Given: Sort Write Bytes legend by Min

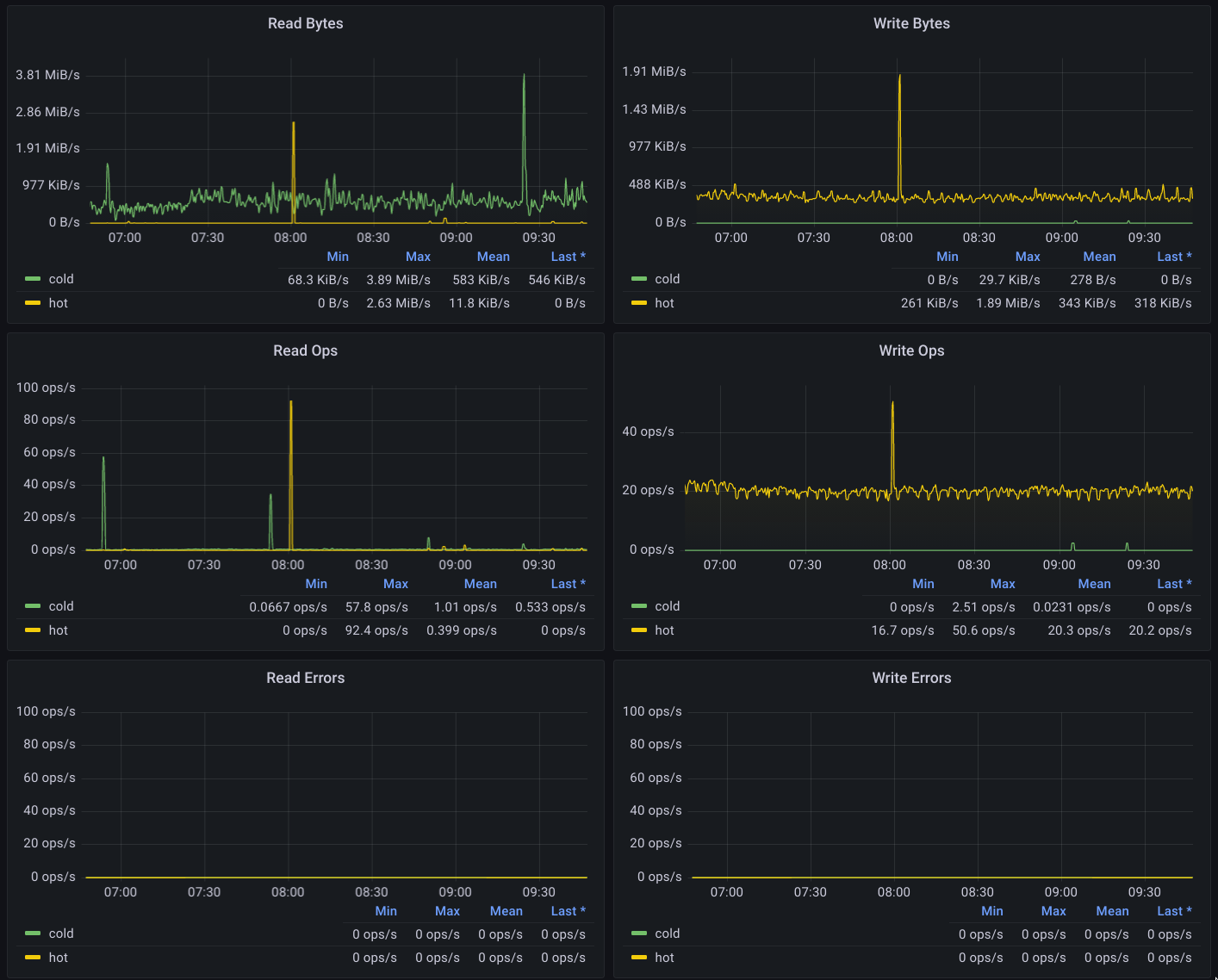Looking at the screenshot, I should (x=948, y=257).
